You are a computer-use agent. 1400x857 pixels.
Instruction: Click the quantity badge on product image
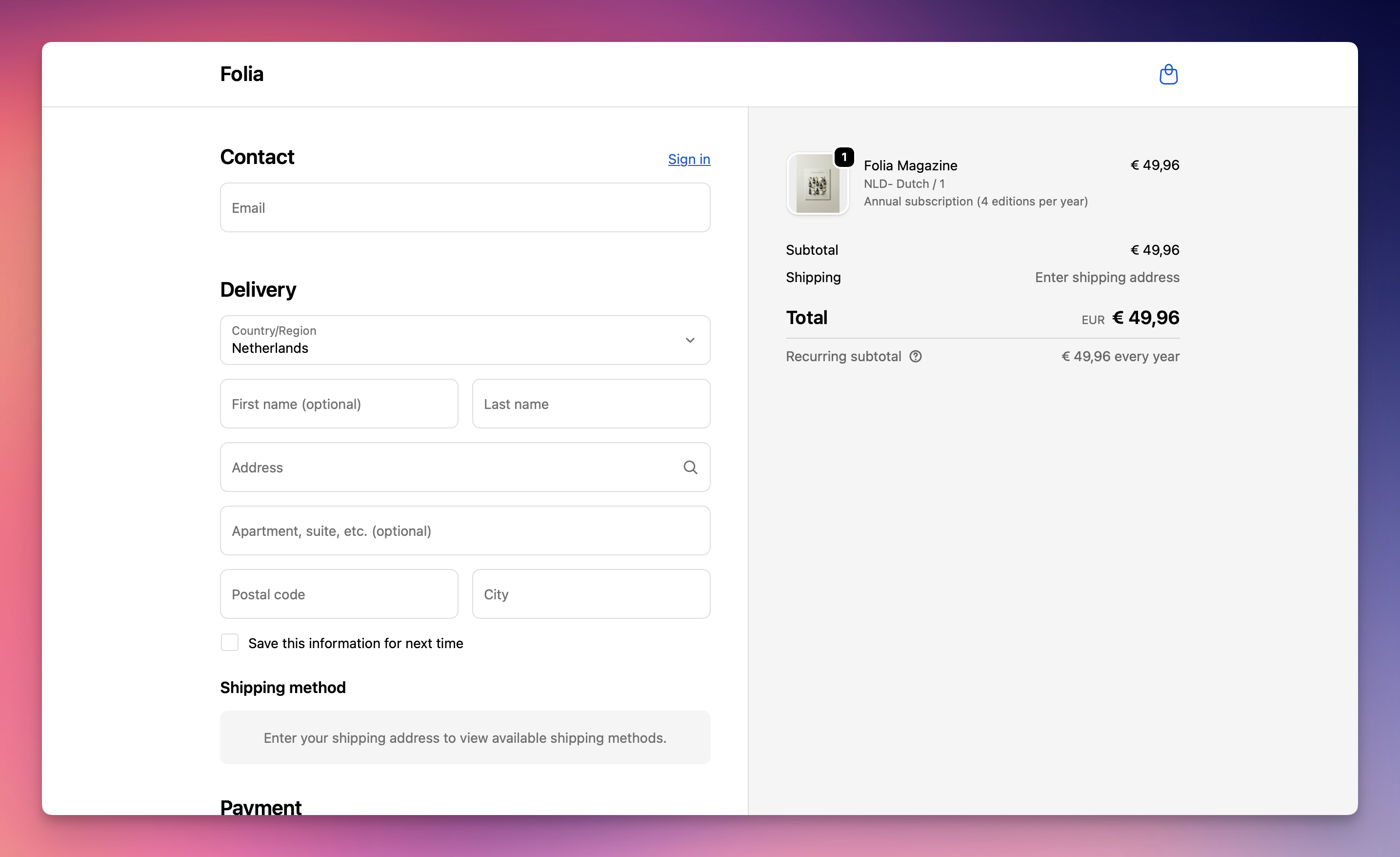[844, 157]
